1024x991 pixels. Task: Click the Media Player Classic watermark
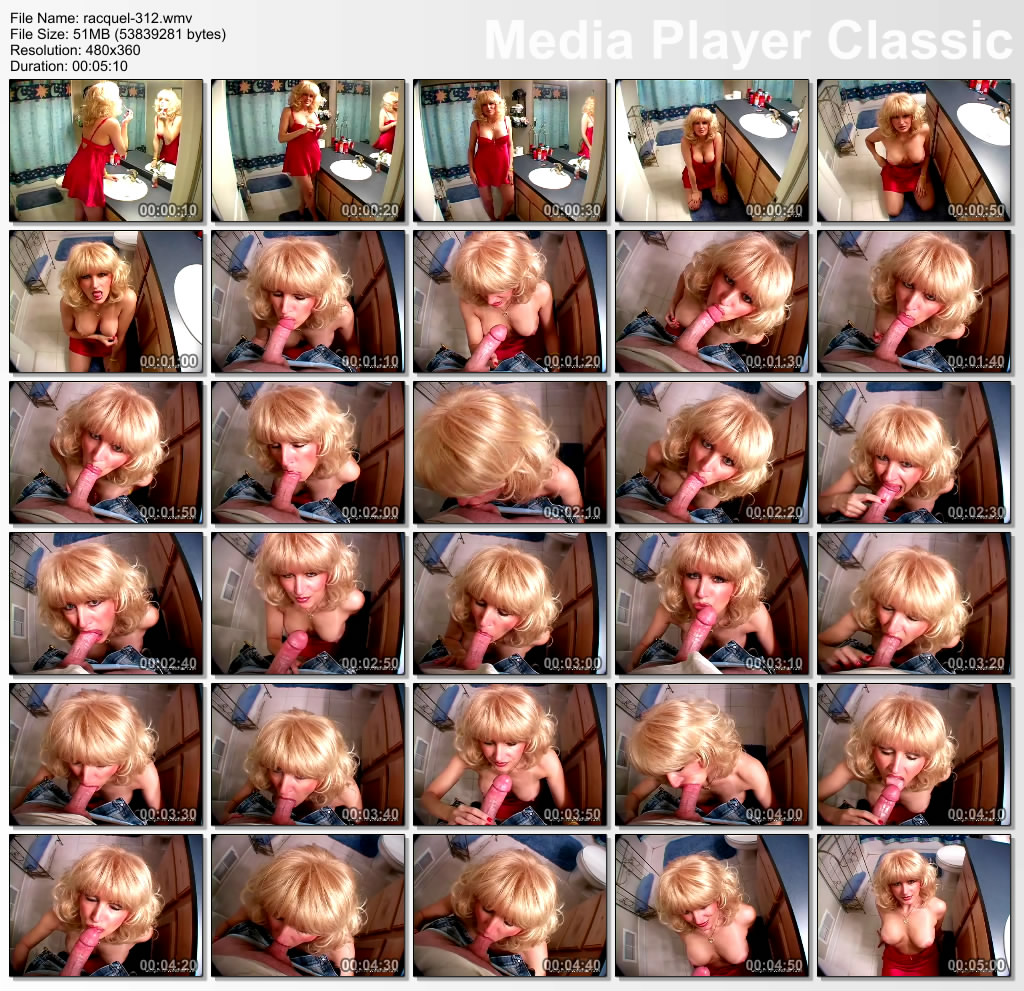[x=748, y=41]
